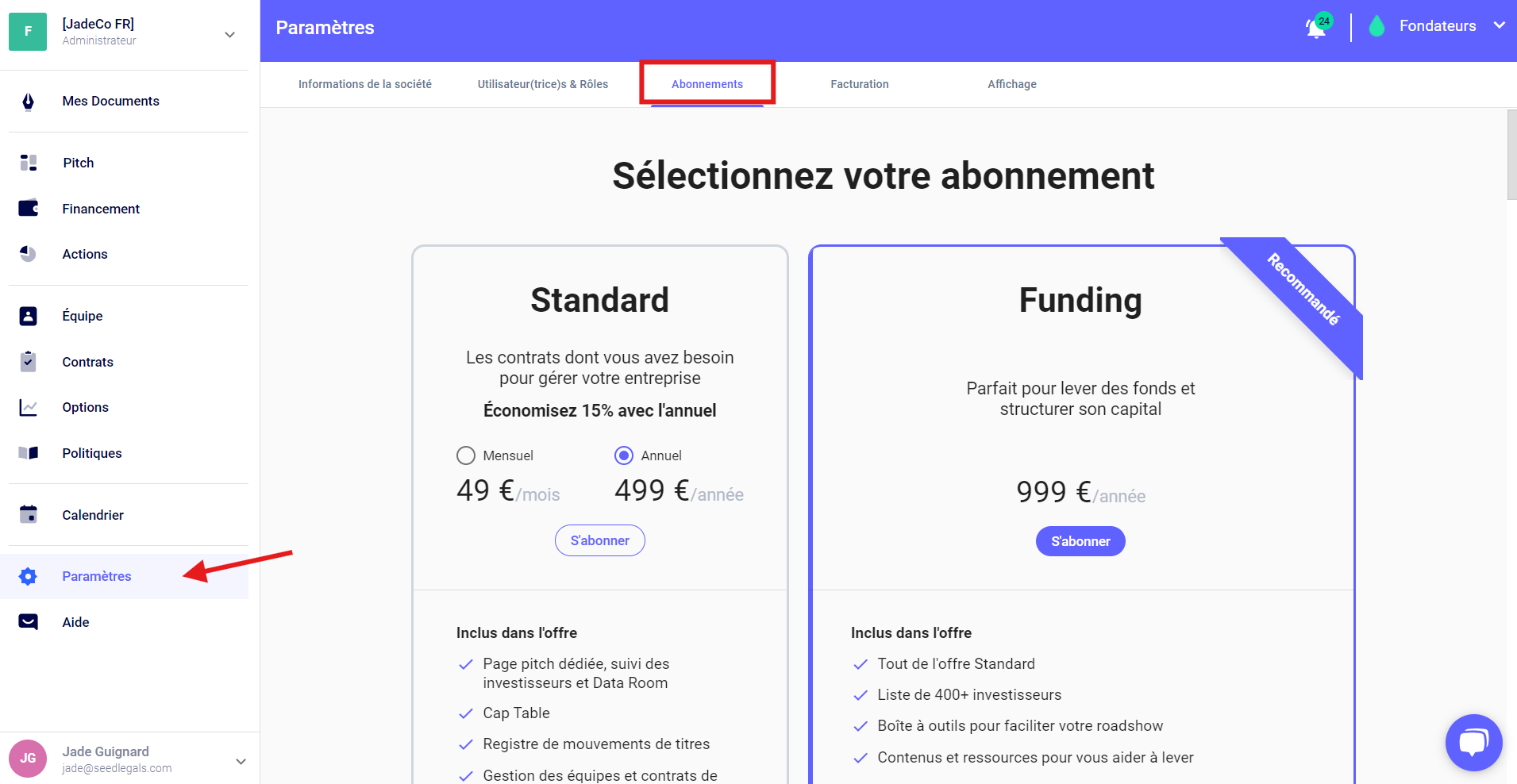The image size is (1517, 784).
Task: Select the Annuel billing radio button
Action: [x=624, y=455]
